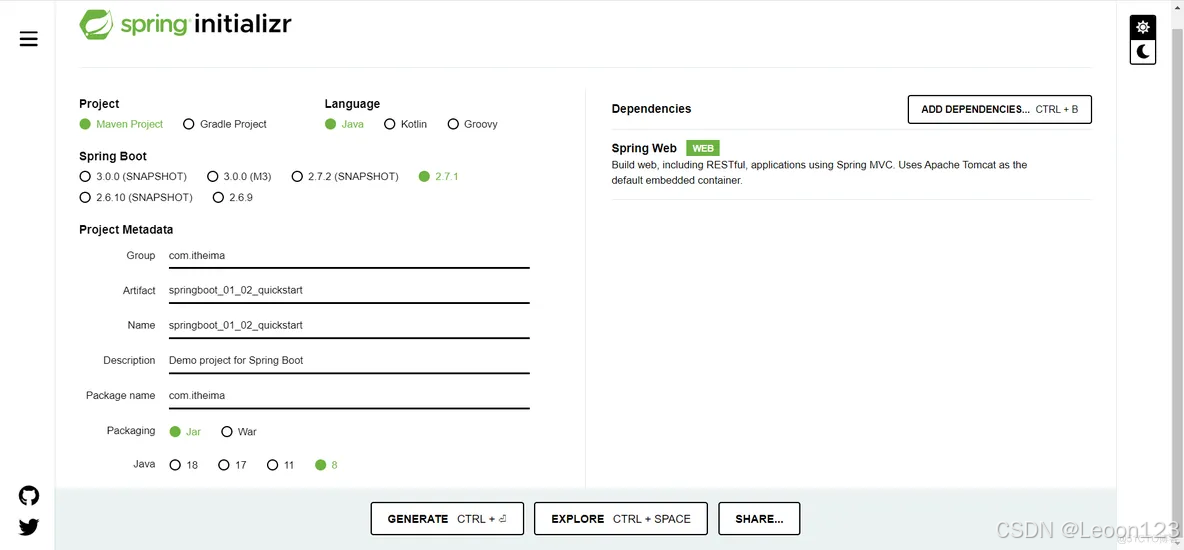Pick Java version 17
The height and width of the screenshot is (550, 1184).
pos(233,465)
